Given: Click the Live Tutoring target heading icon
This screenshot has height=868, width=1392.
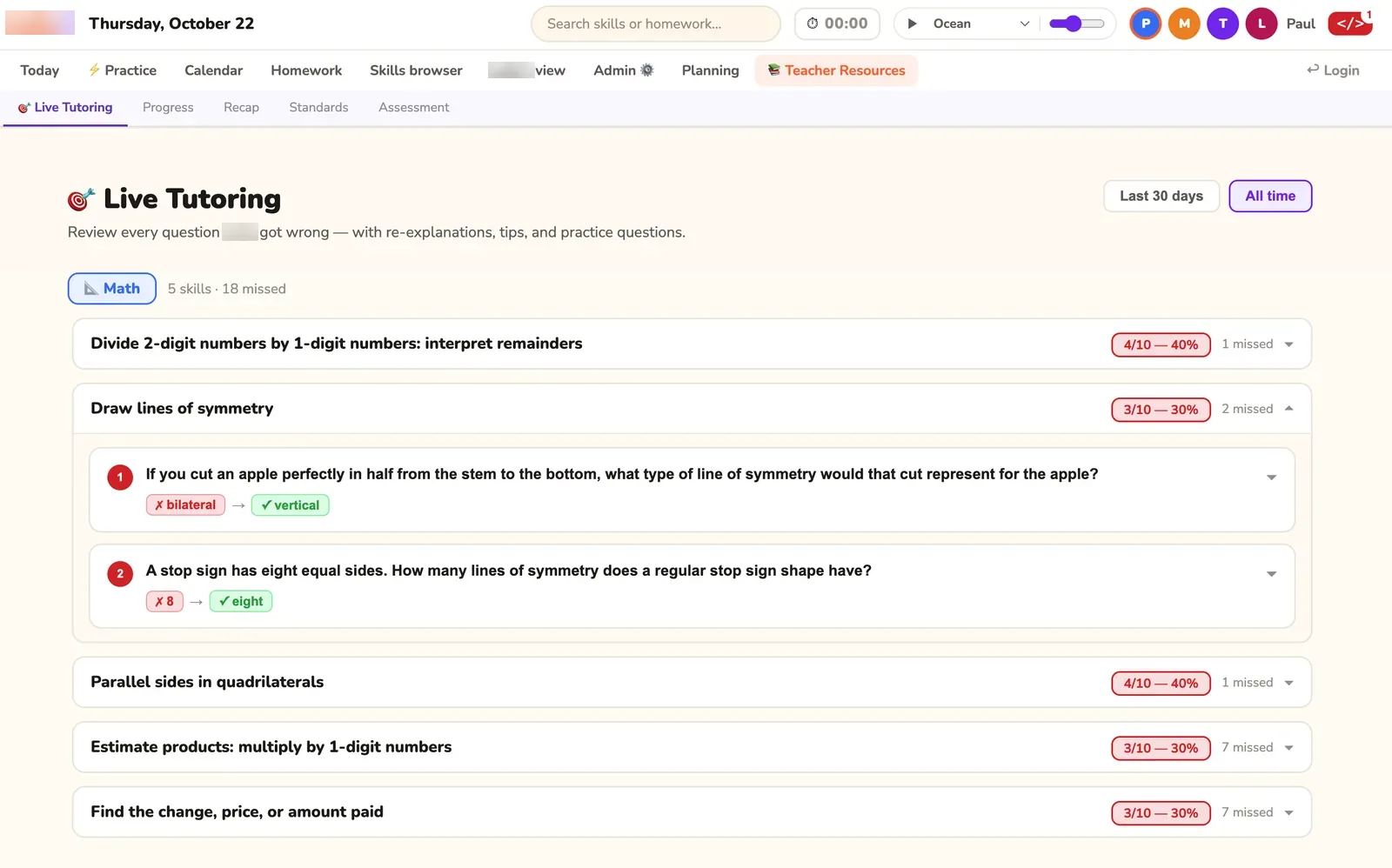Looking at the screenshot, I should point(81,199).
